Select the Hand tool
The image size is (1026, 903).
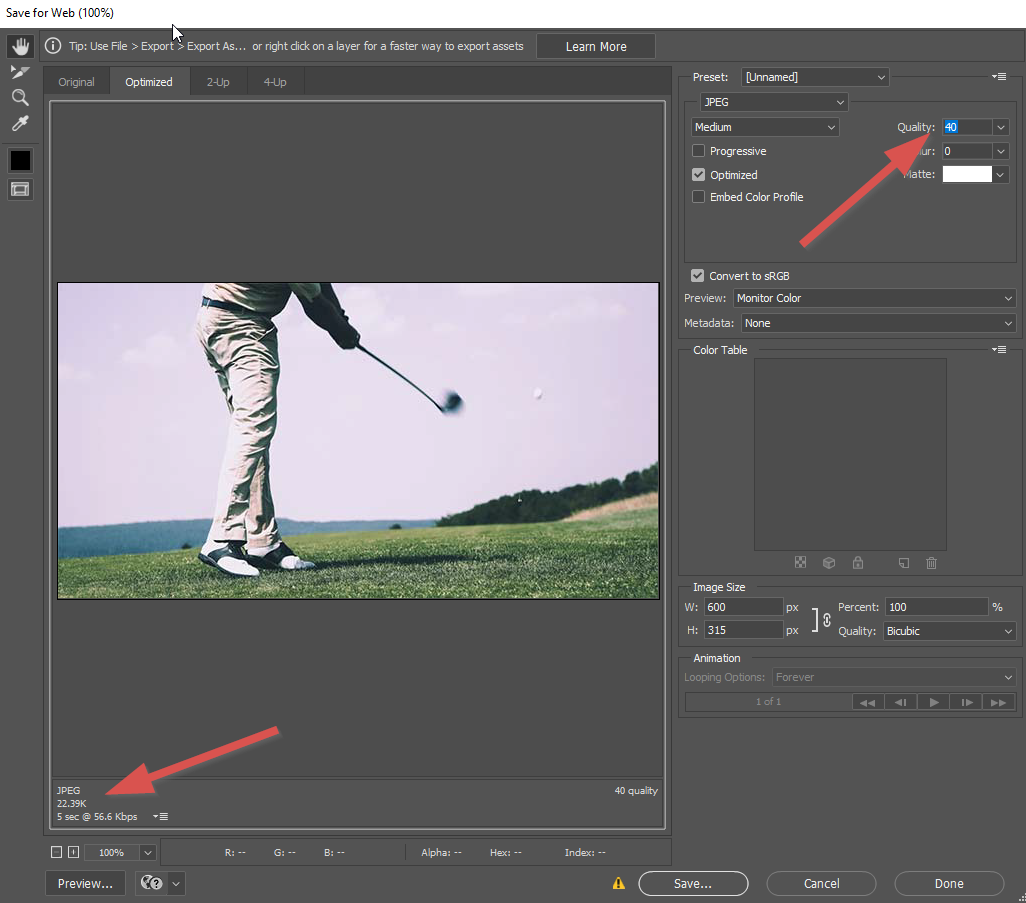coord(20,45)
